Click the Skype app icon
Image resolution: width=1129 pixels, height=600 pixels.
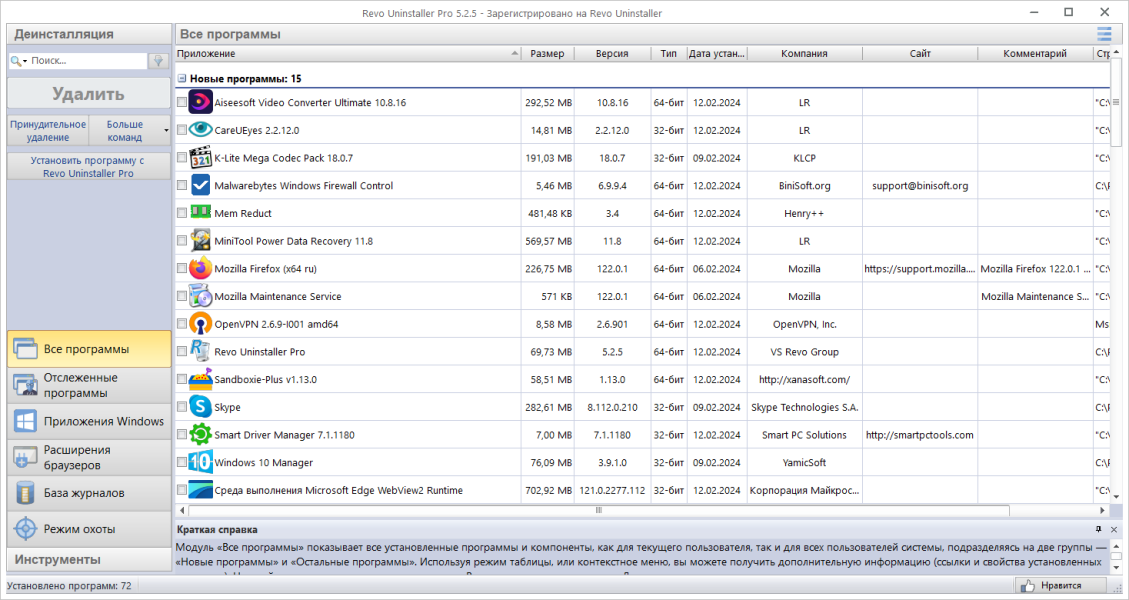point(200,406)
